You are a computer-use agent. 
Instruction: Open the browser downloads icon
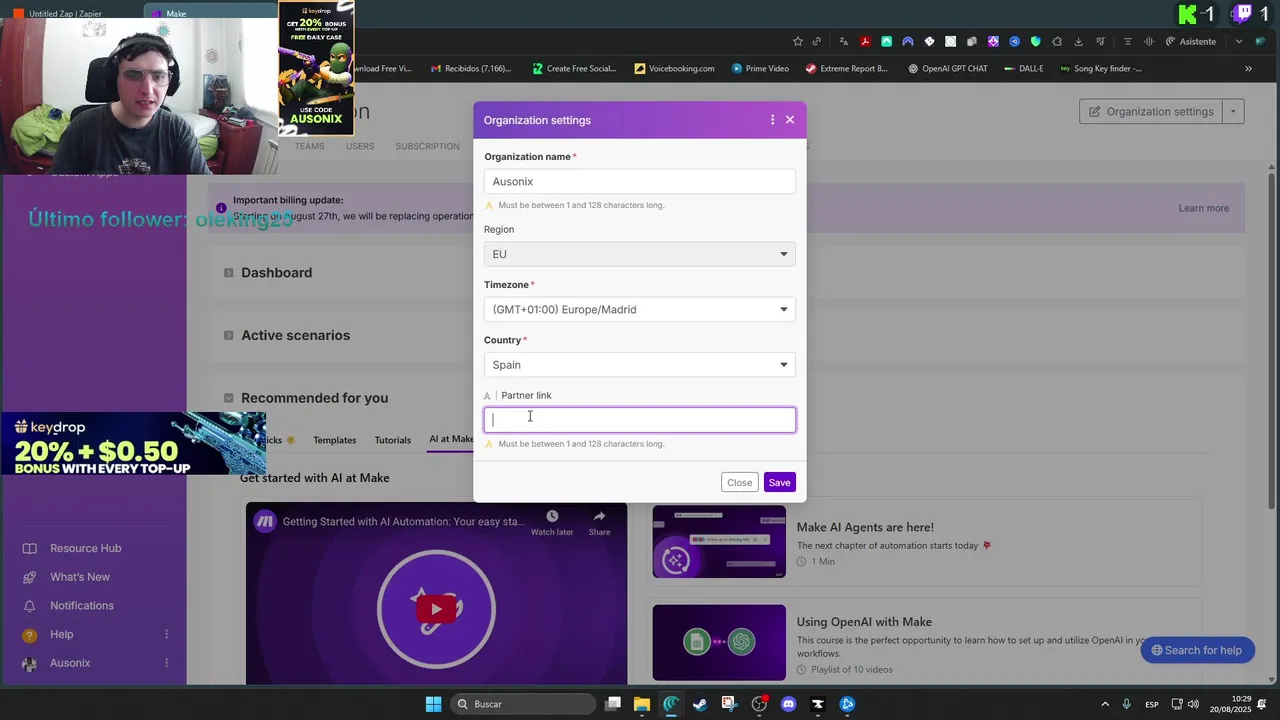point(1079,41)
